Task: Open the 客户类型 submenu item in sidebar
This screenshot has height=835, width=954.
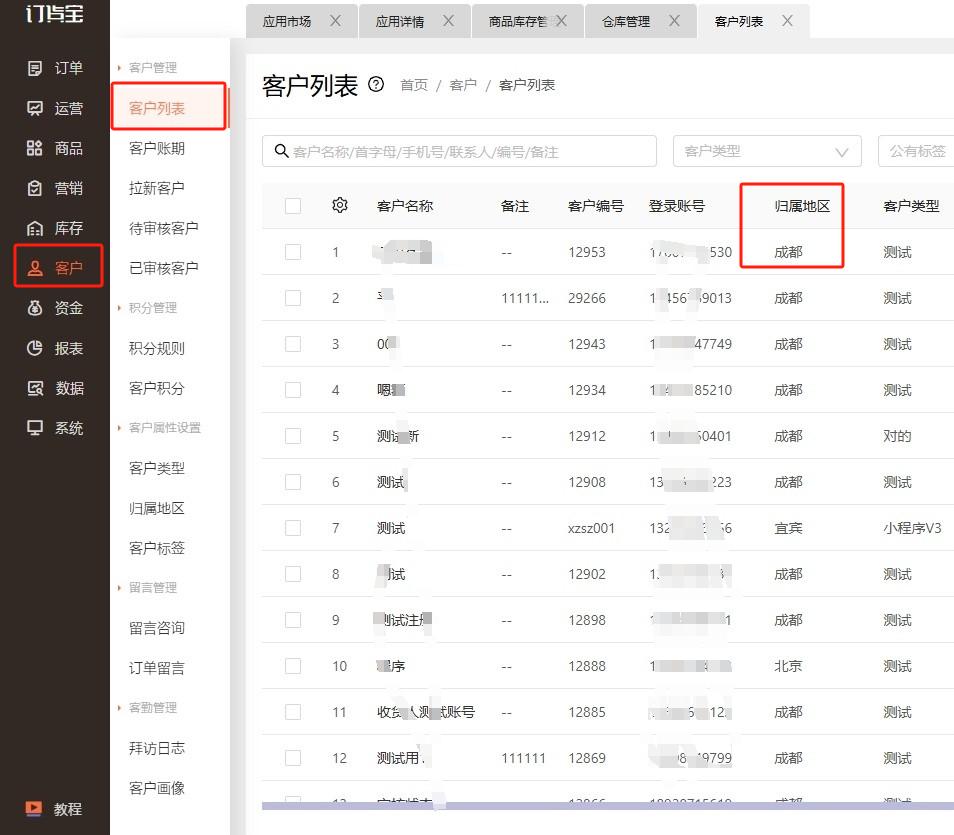Action: [157, 468]
